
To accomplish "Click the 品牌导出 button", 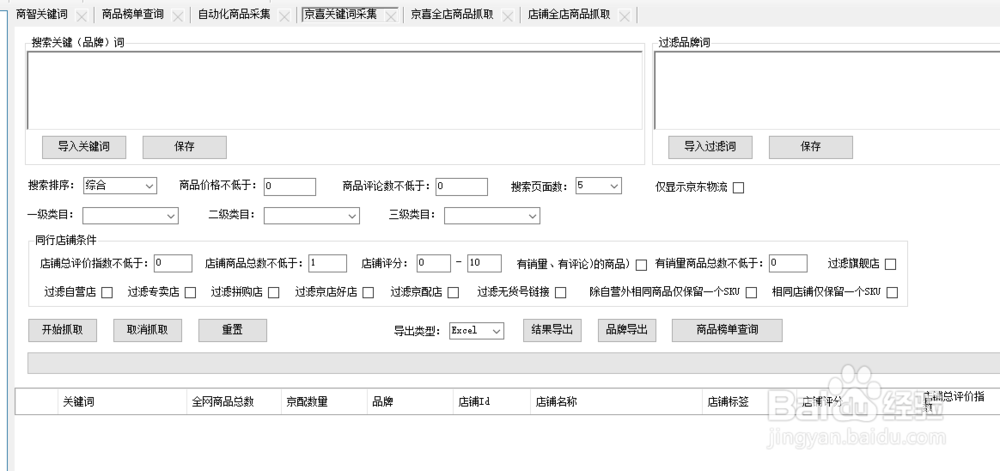I will click(627, 330).
